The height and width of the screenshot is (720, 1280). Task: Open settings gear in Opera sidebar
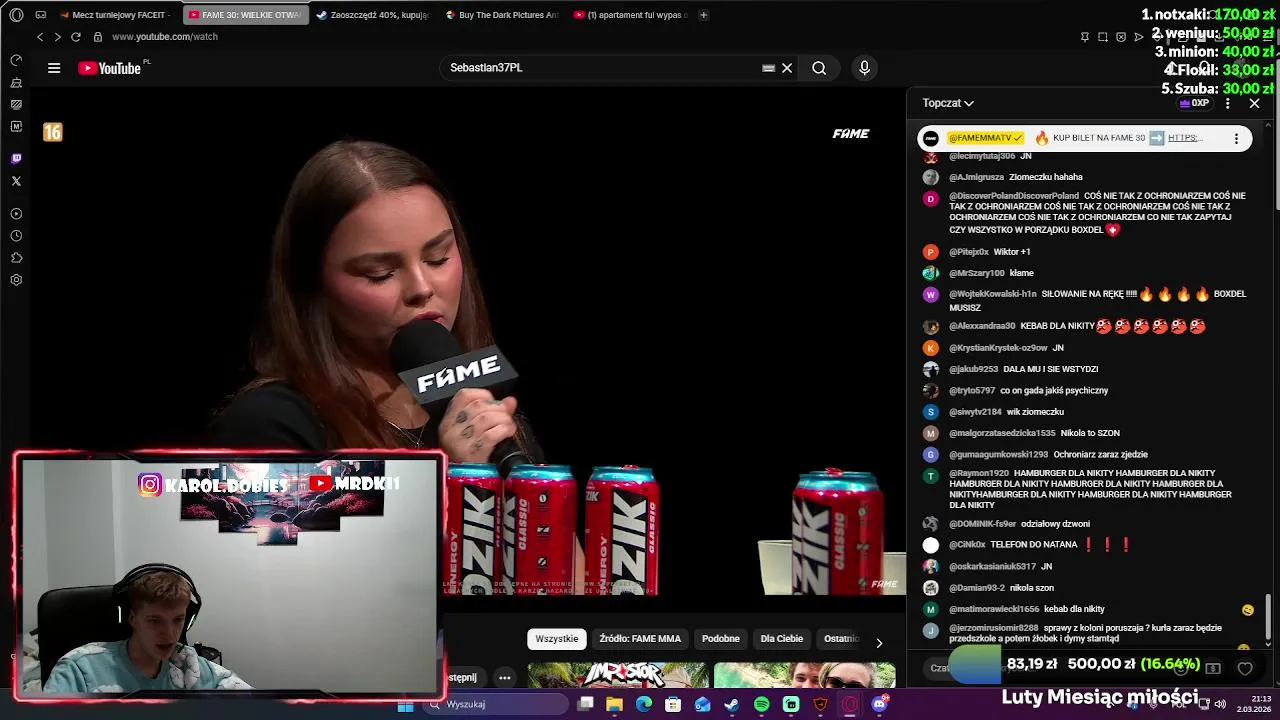click(x=16, y=280)
